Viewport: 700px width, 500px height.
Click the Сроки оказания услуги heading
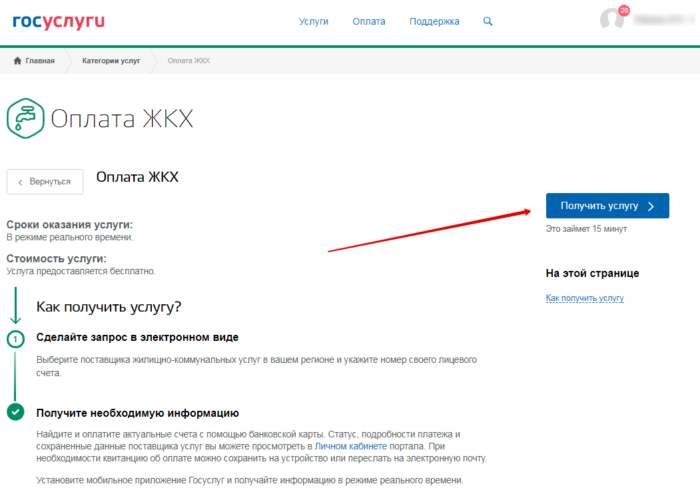[x=70, y=225]
